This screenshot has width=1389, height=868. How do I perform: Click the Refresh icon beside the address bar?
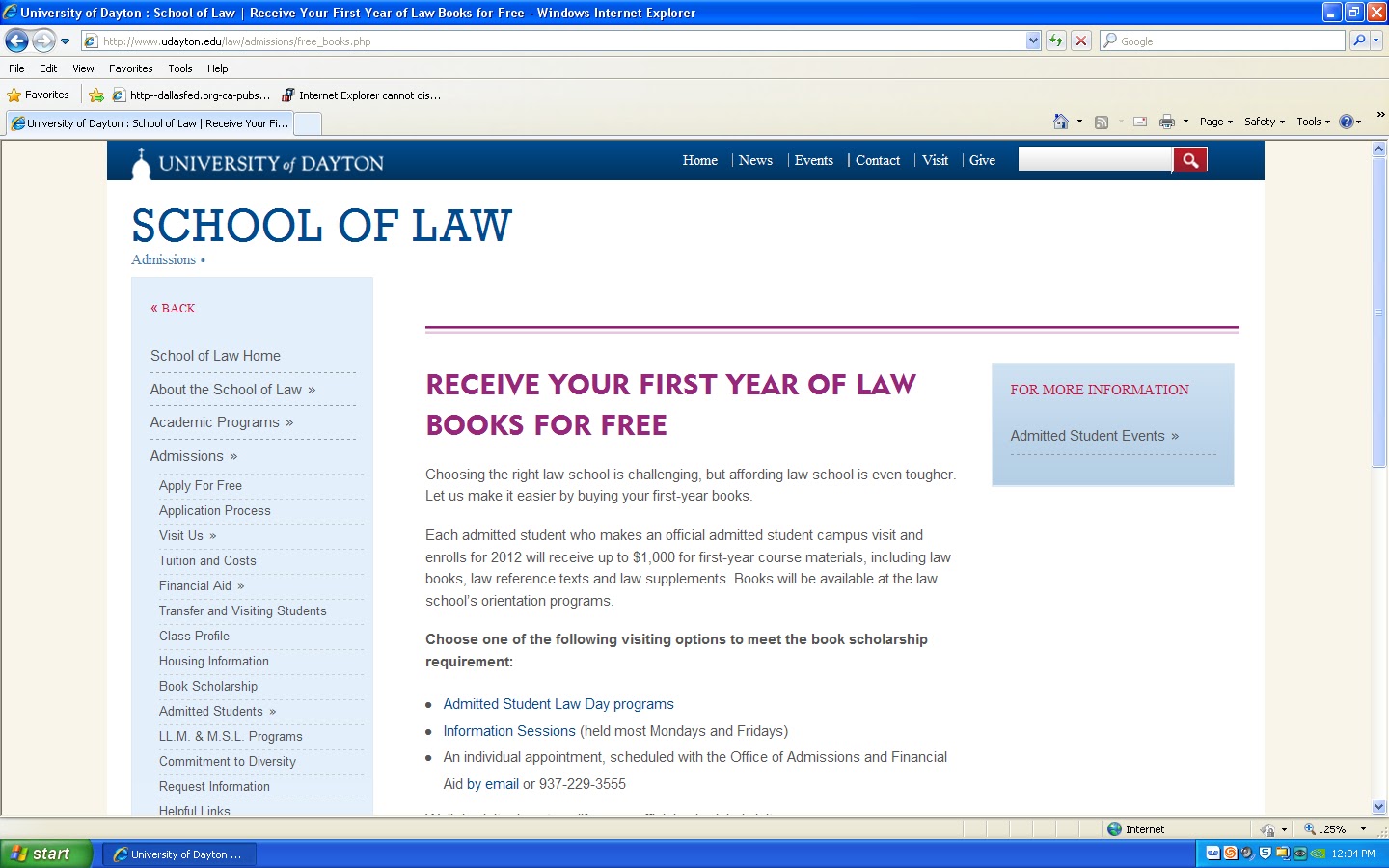coord(1056,41)
